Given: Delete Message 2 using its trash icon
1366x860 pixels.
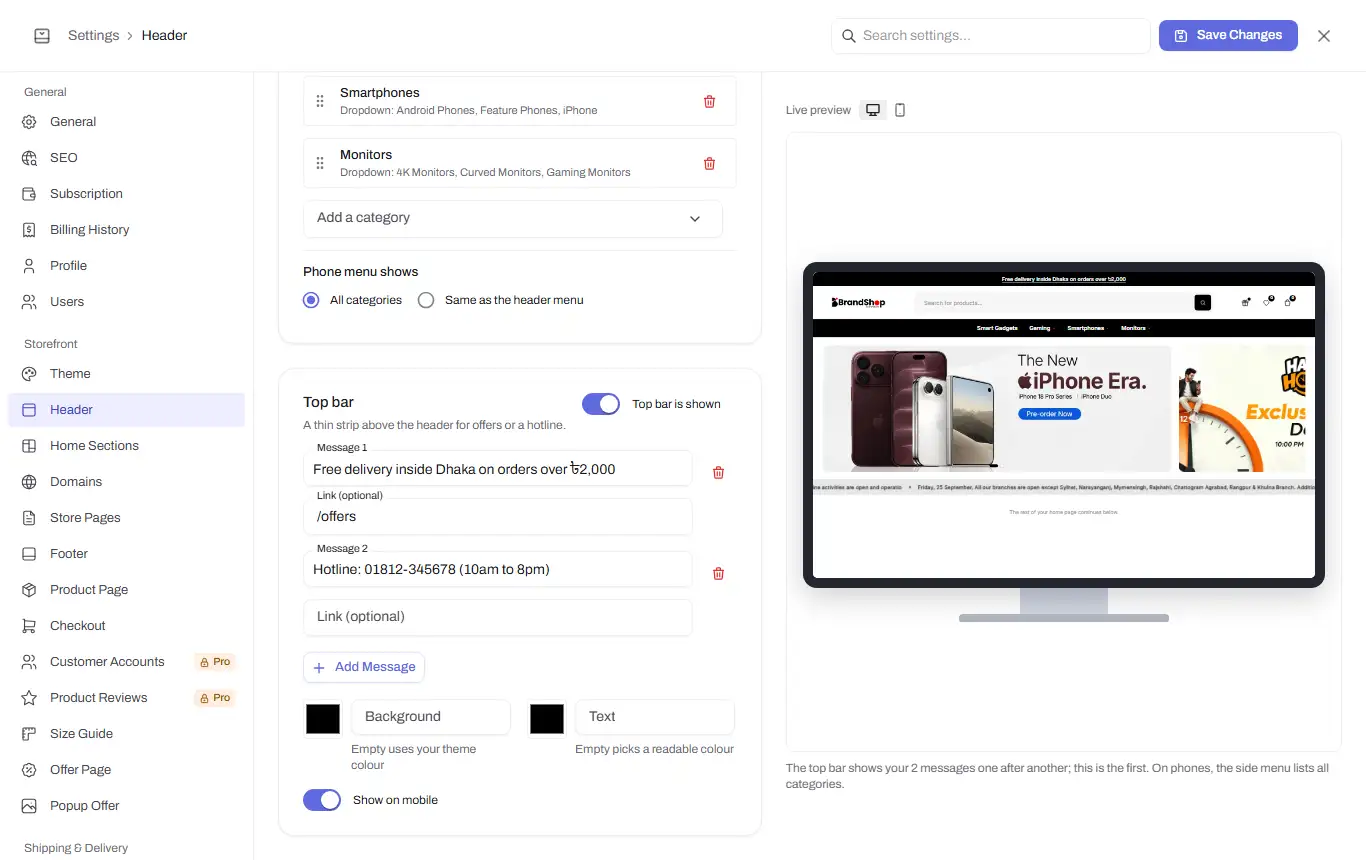Looking at the screenshot, I should [x=718, y=573].
